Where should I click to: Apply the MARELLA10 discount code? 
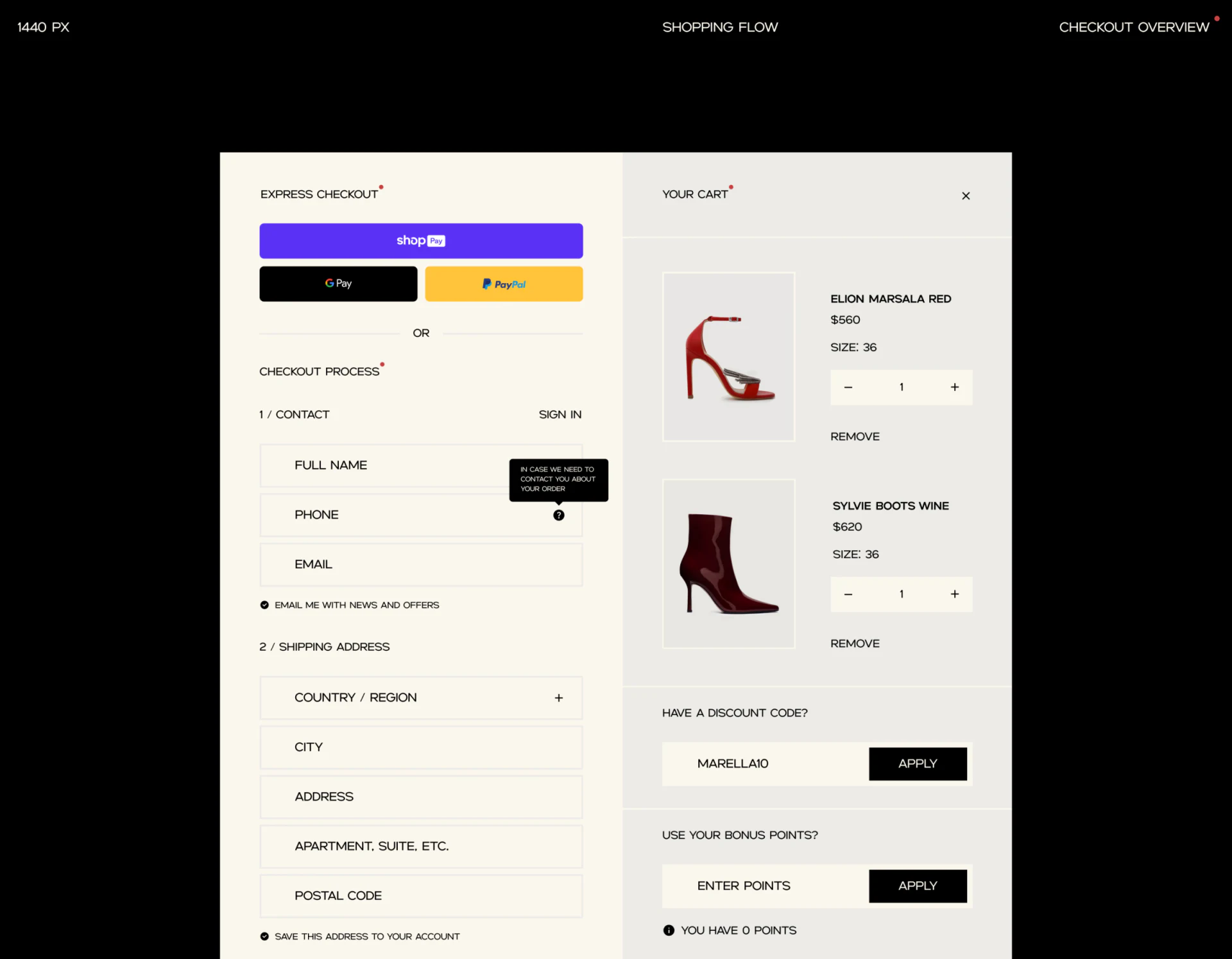point(918,764)
